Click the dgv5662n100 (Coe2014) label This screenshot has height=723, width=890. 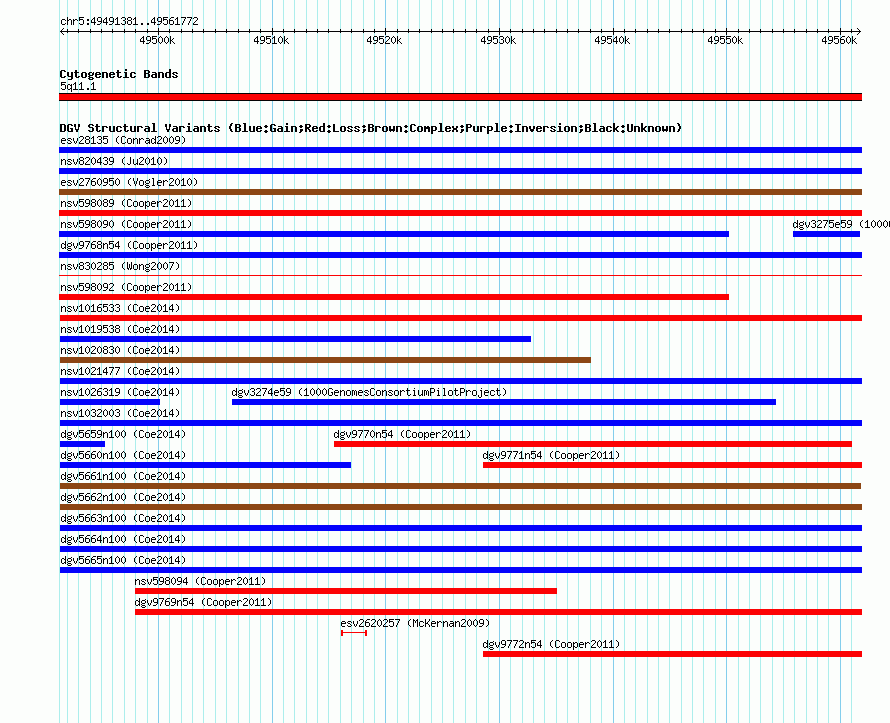123,497
